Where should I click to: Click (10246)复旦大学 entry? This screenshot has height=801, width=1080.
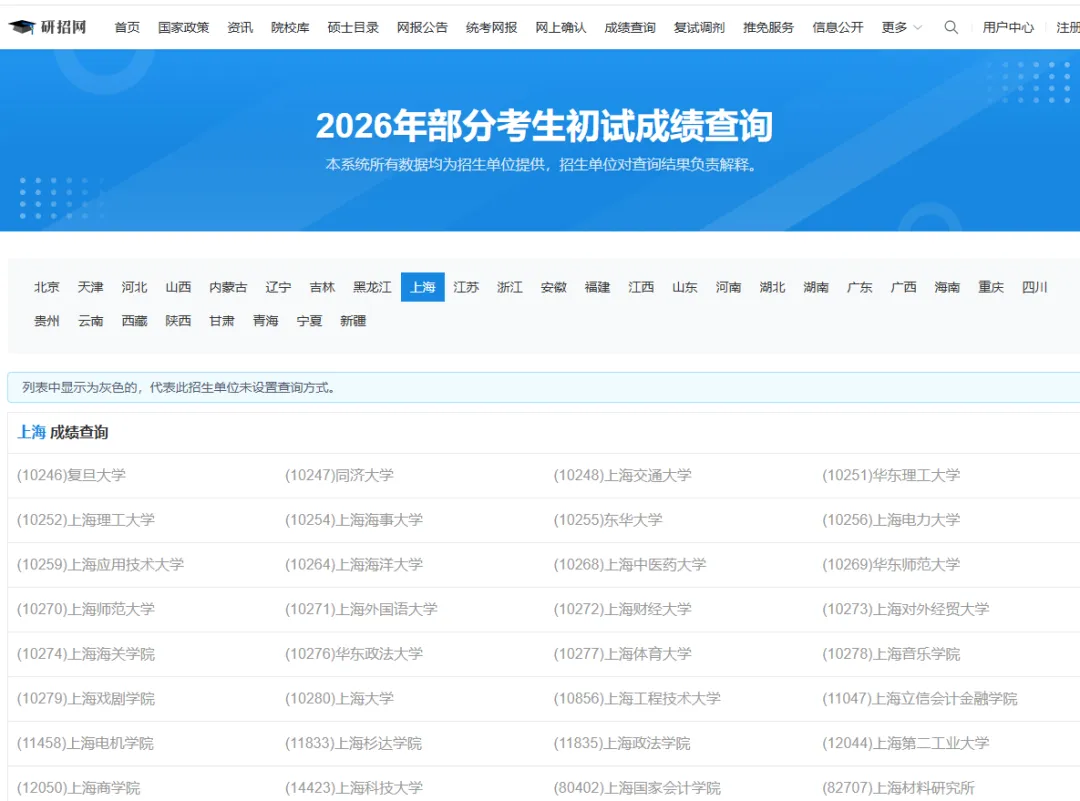click(x=71, y=475)
